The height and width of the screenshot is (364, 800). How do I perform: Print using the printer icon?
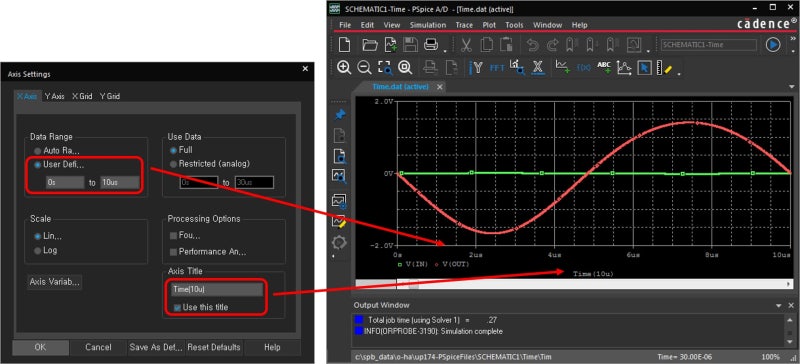(431, 45)
